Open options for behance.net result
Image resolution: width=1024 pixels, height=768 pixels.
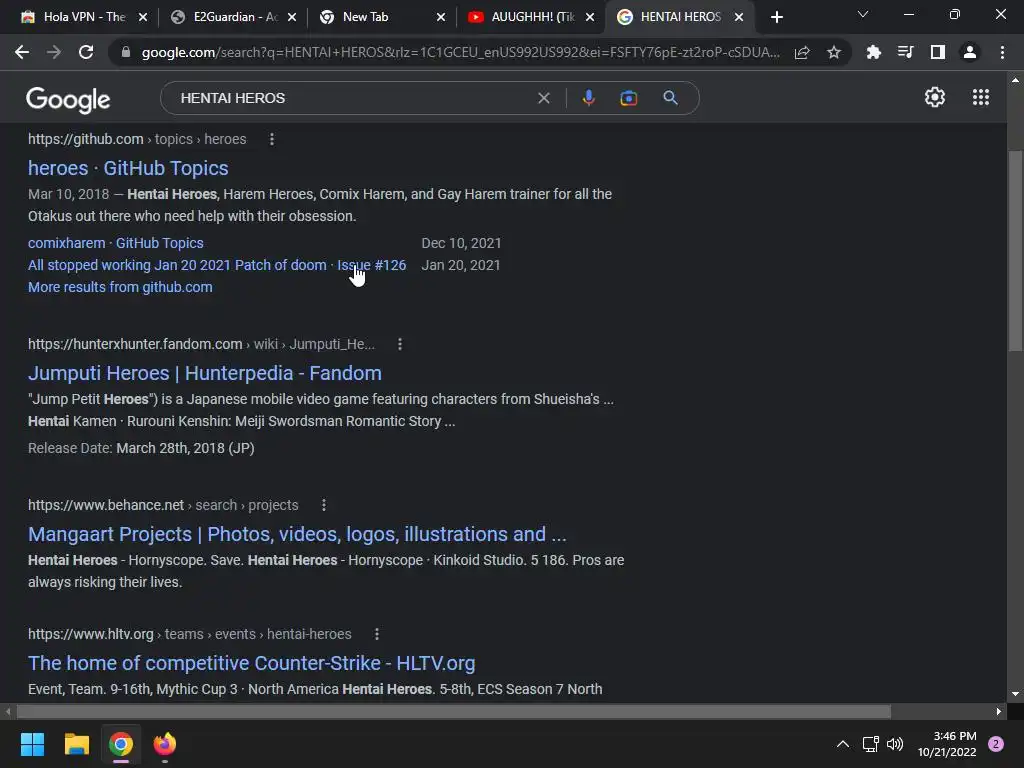323,505
